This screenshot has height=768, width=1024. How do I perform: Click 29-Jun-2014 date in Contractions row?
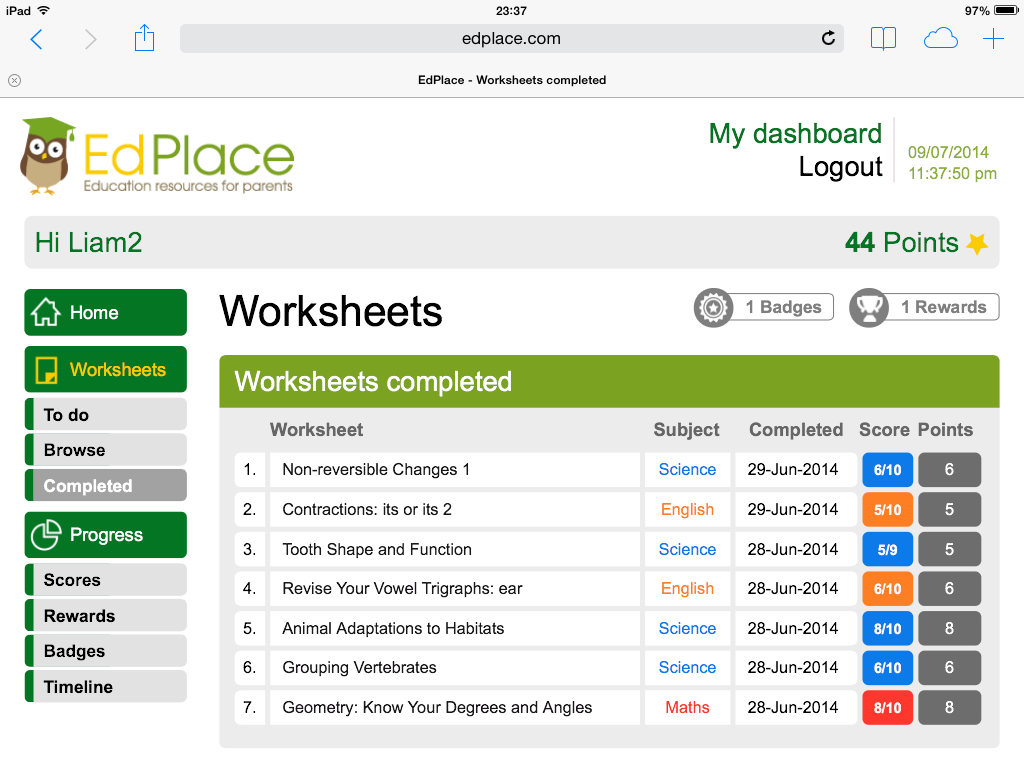point(793,509)
